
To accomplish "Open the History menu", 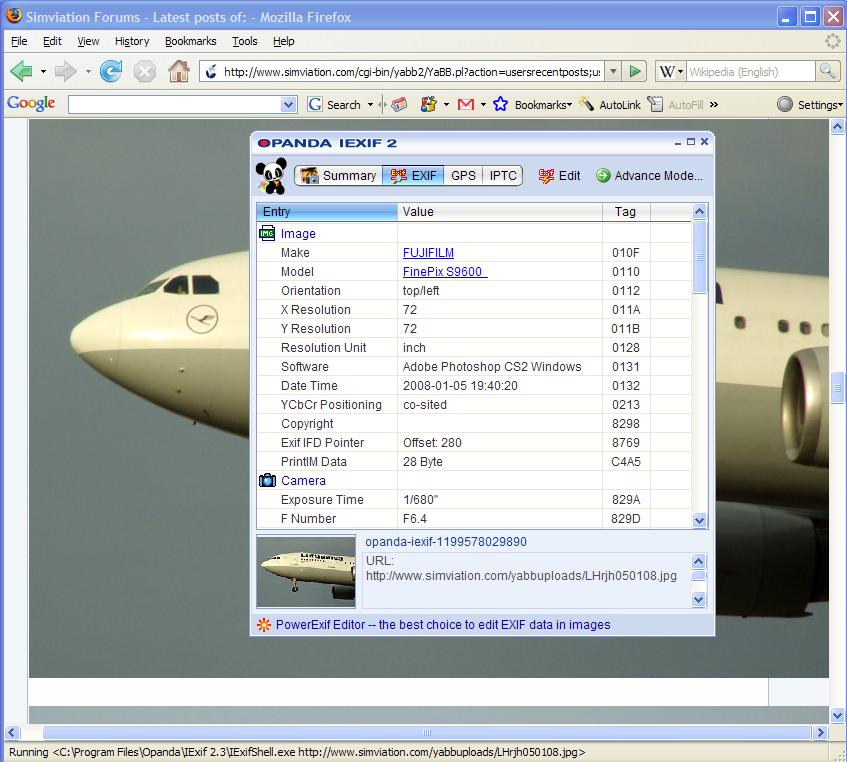I will coord(131,41).
